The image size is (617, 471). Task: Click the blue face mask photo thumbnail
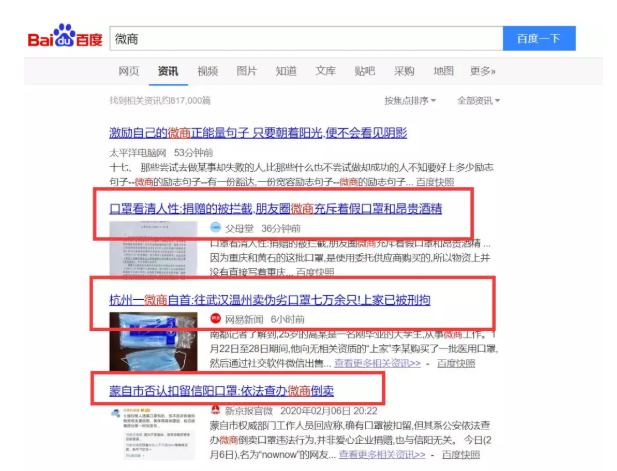pos(153,342)
